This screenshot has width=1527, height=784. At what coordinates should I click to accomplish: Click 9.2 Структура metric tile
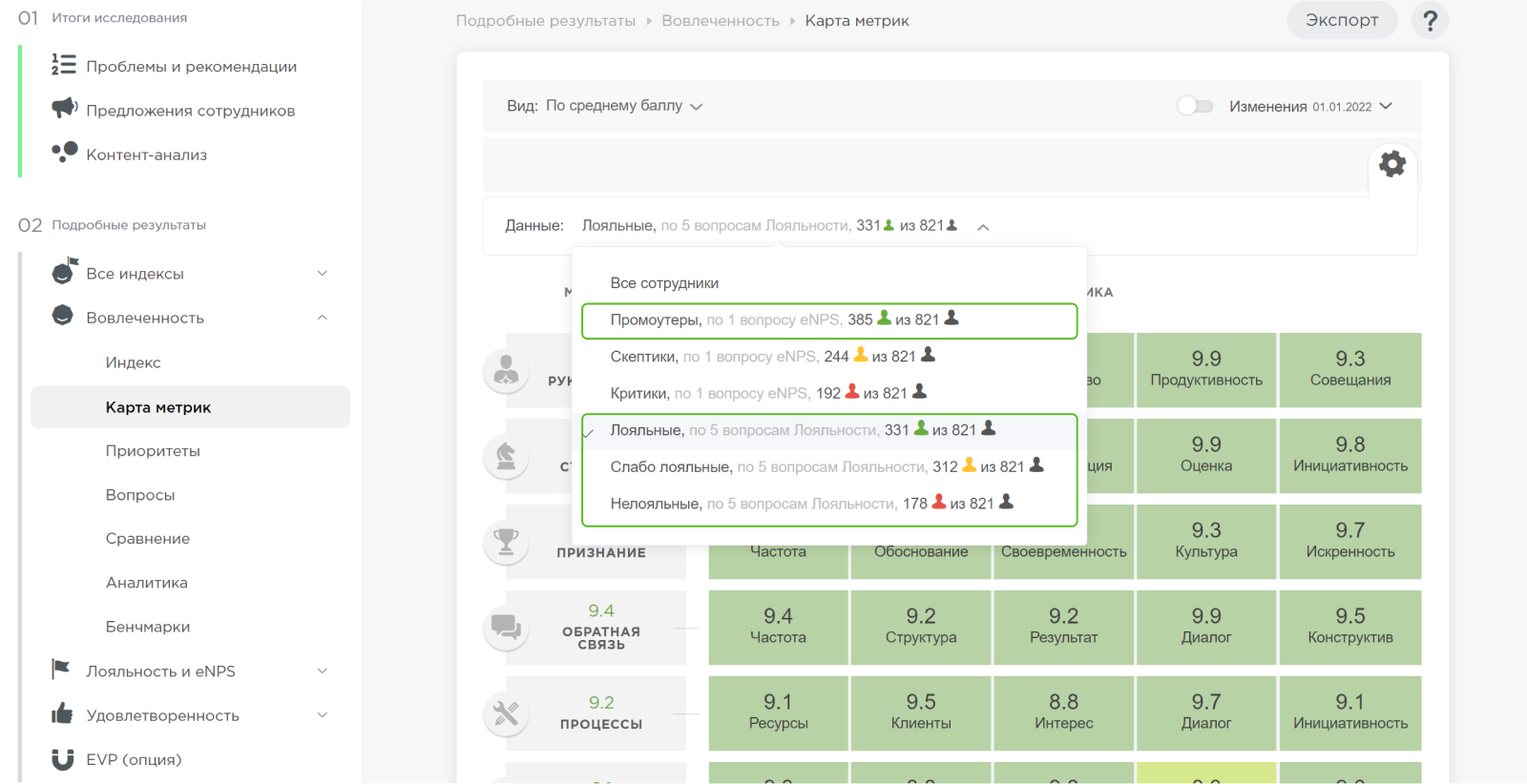[x=921, y=628]
